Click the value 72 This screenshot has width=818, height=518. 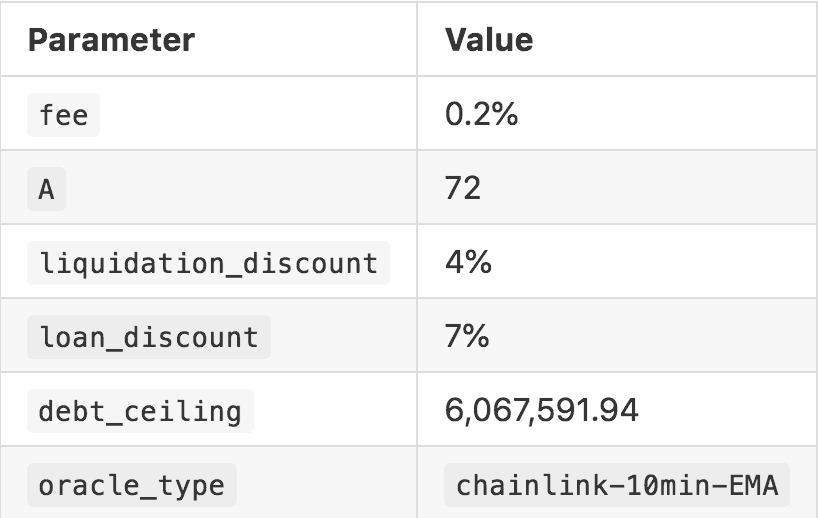point(463,188)
